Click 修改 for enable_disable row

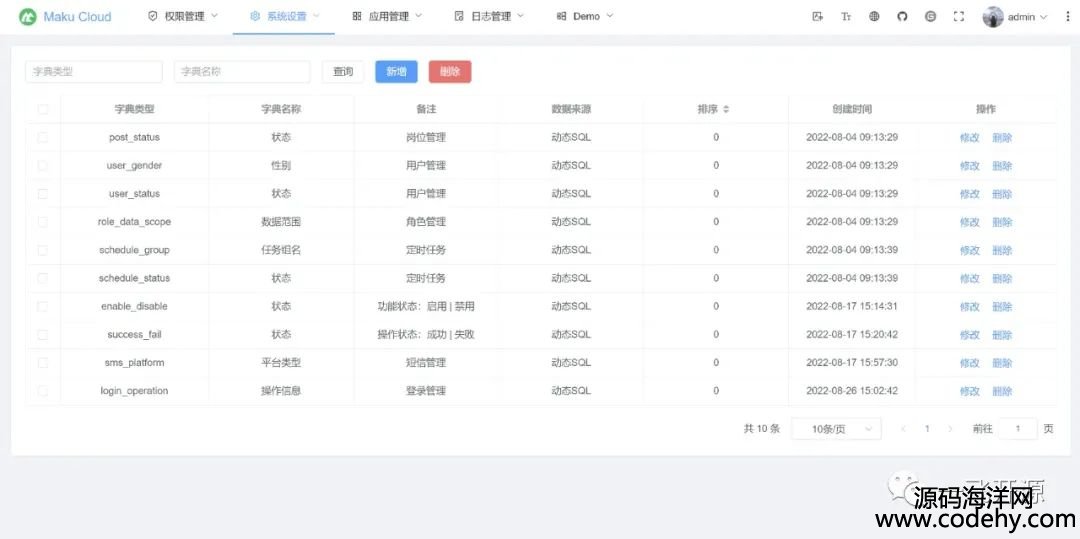click(970, 306)
